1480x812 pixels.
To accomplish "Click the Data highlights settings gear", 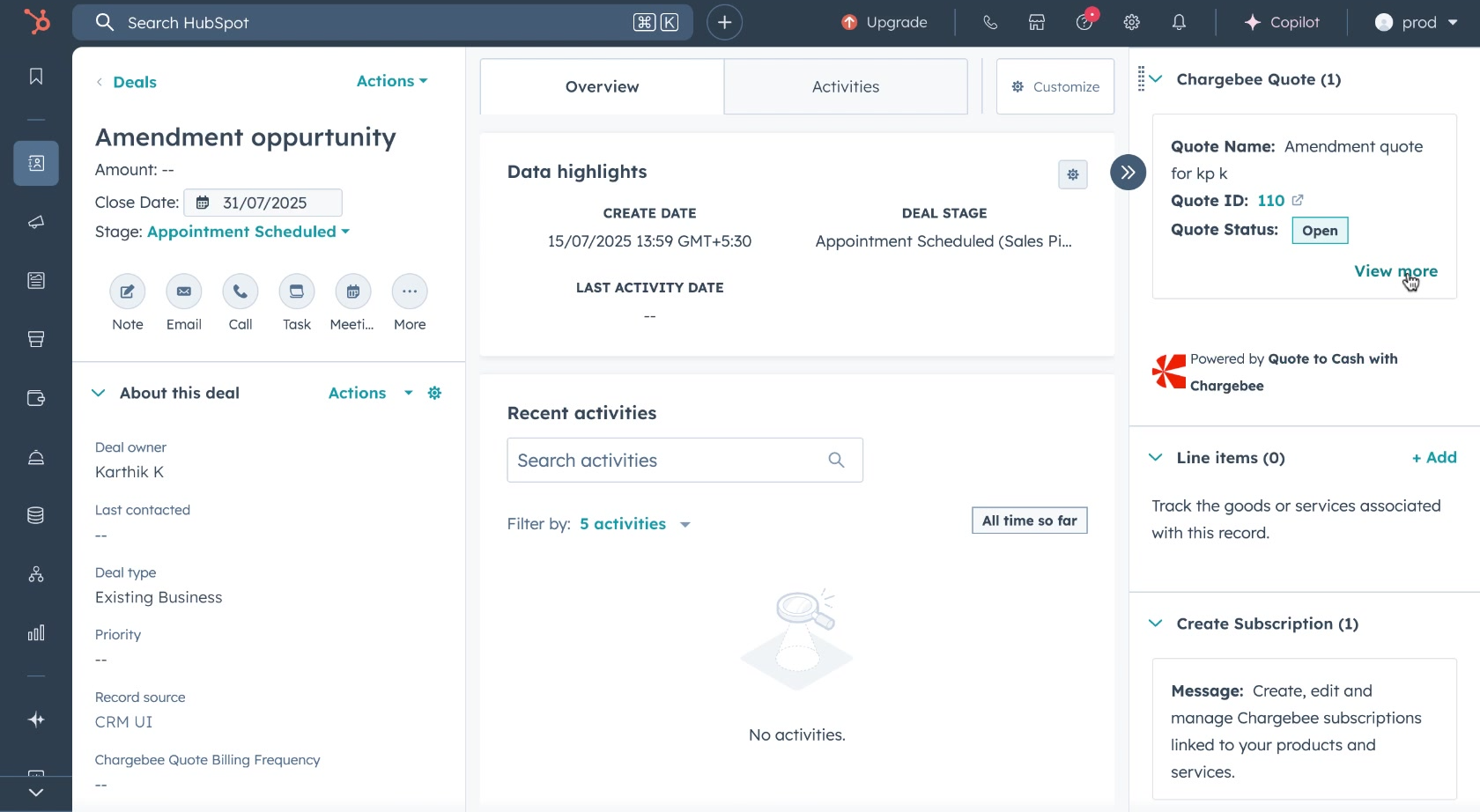I will pyautogui.click(x=1072, y=174).
